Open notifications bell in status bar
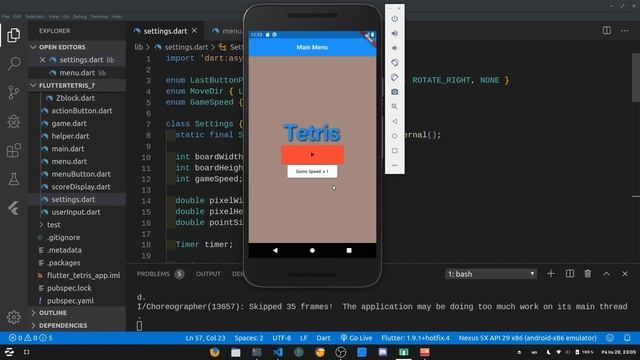Screen dimensions: 640x360 [x=627, y=338]
